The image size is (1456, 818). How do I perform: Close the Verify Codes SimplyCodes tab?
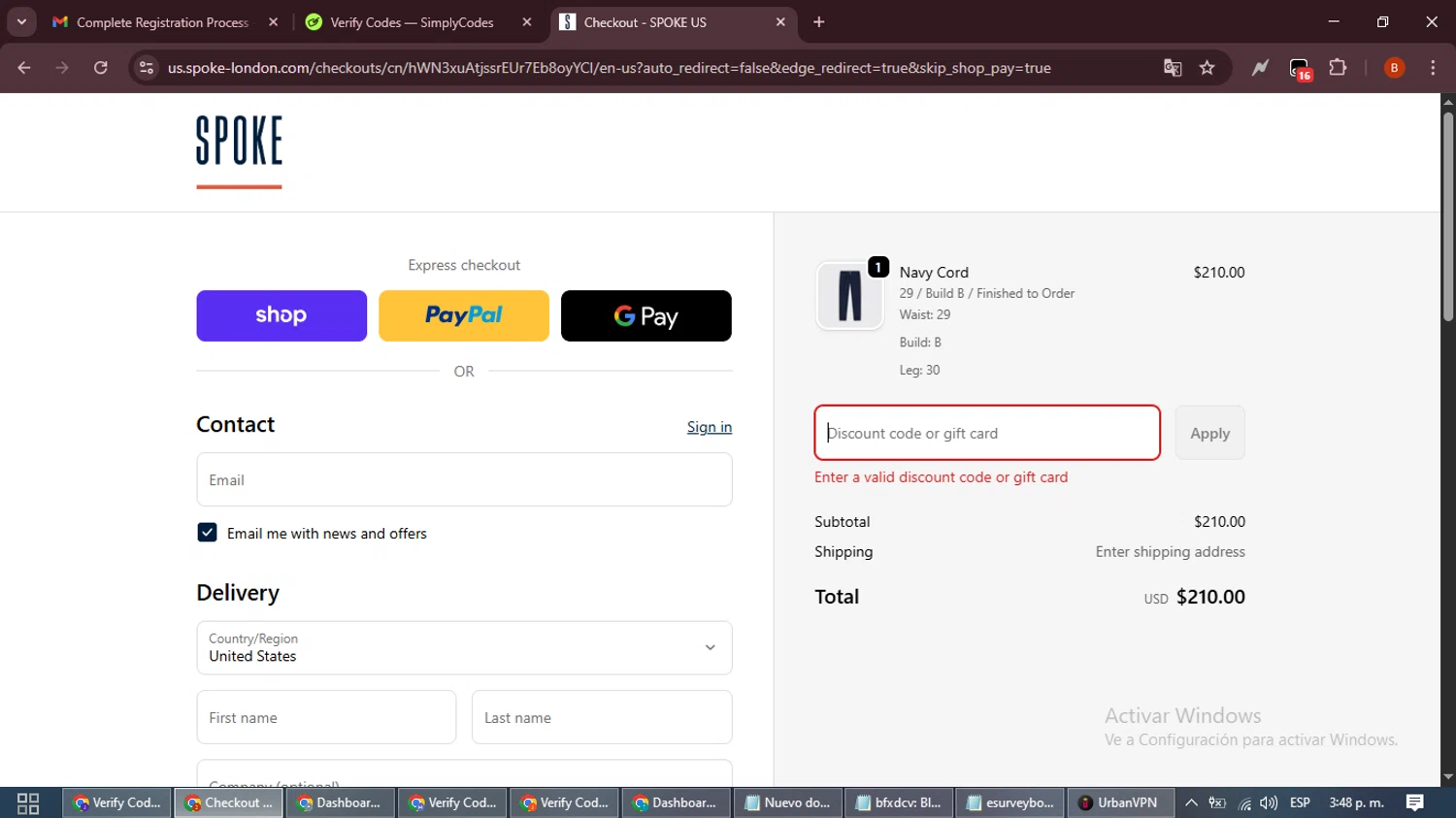point(527,22)
